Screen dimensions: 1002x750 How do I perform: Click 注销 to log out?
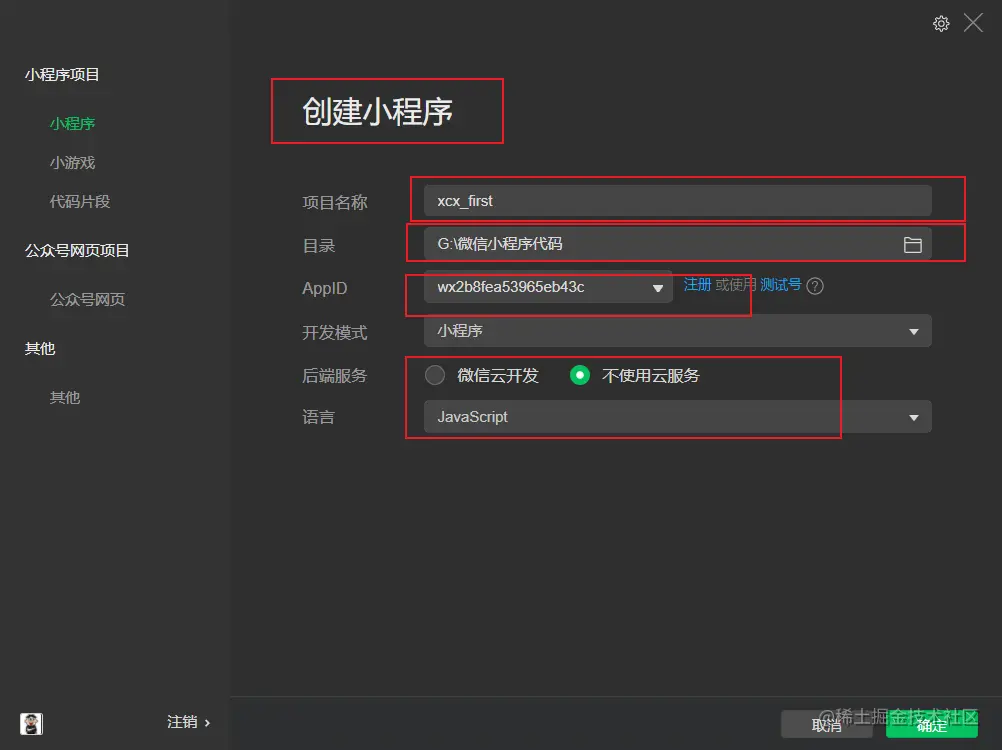pos(181,722)
